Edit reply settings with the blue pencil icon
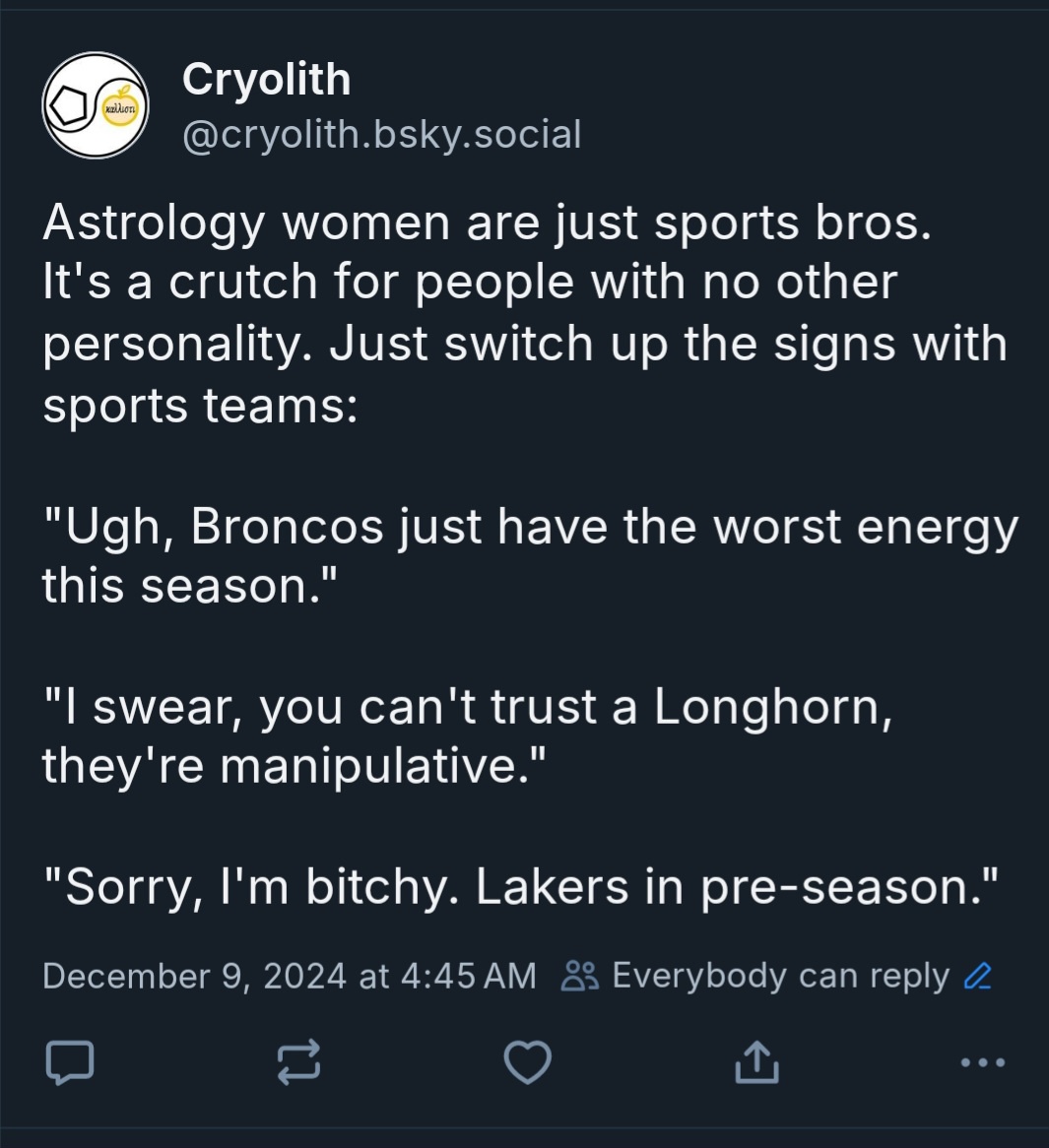This screenshot has width=1049, height=1148. [978, 976]
